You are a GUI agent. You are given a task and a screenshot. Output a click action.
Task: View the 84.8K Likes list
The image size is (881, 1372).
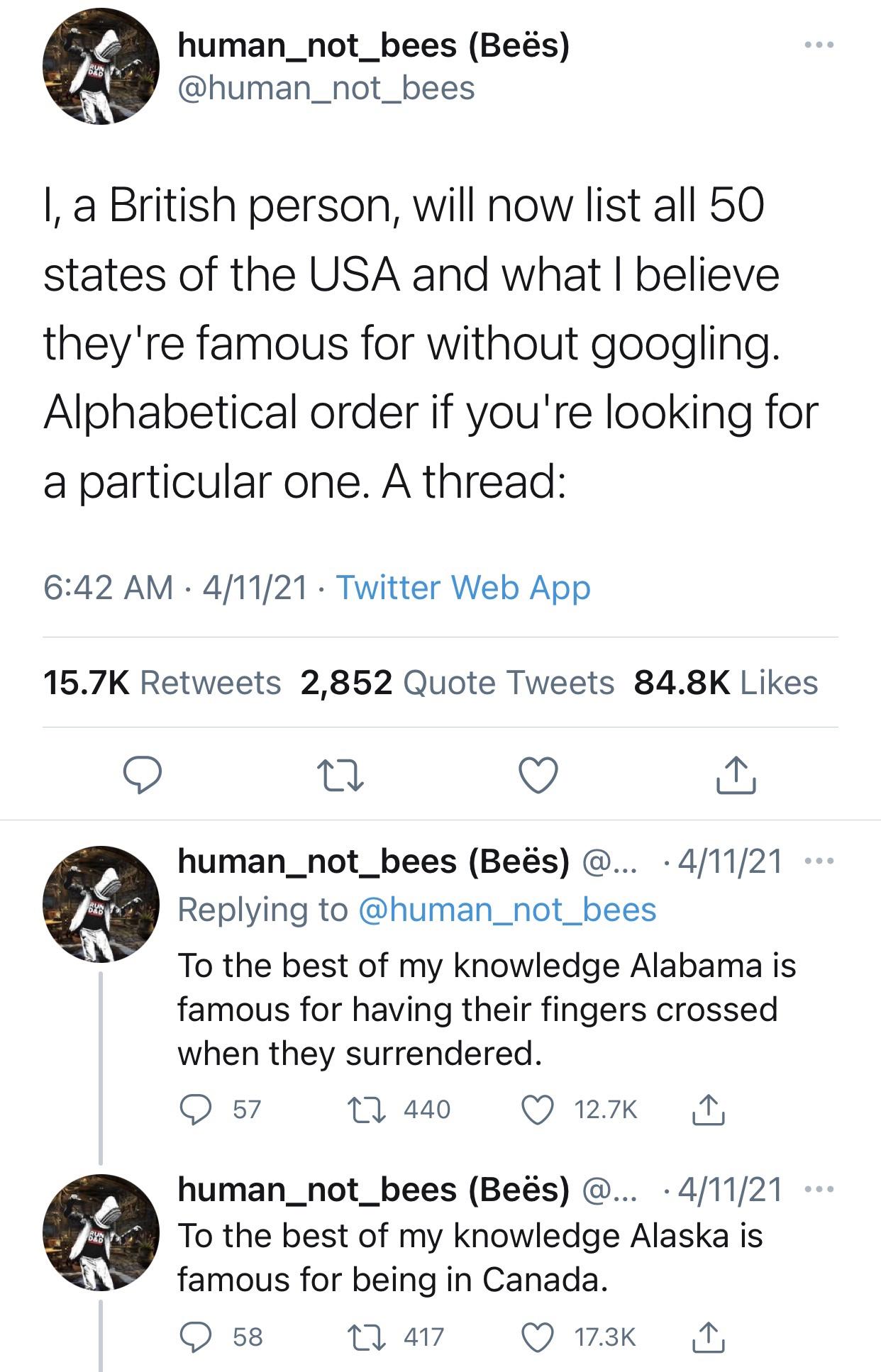[x=726, y=683]
